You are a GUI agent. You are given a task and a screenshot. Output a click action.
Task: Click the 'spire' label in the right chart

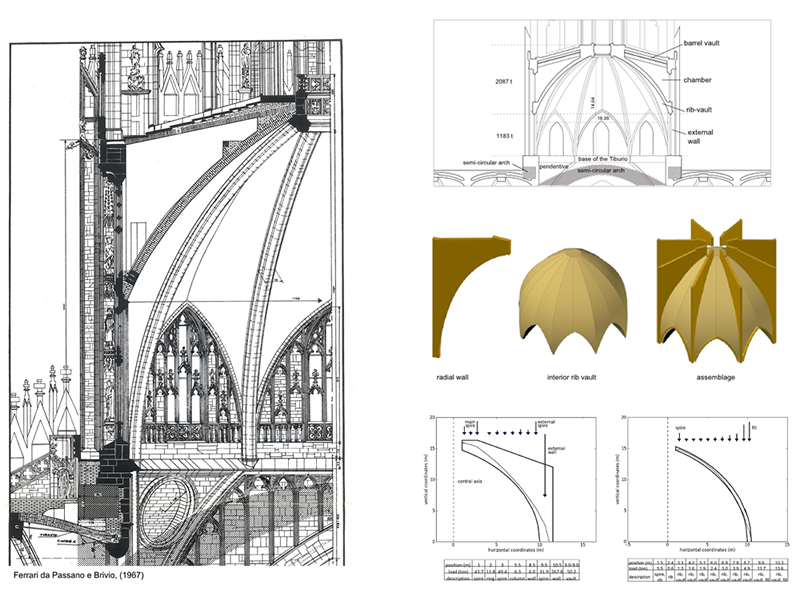pos(681,428)
